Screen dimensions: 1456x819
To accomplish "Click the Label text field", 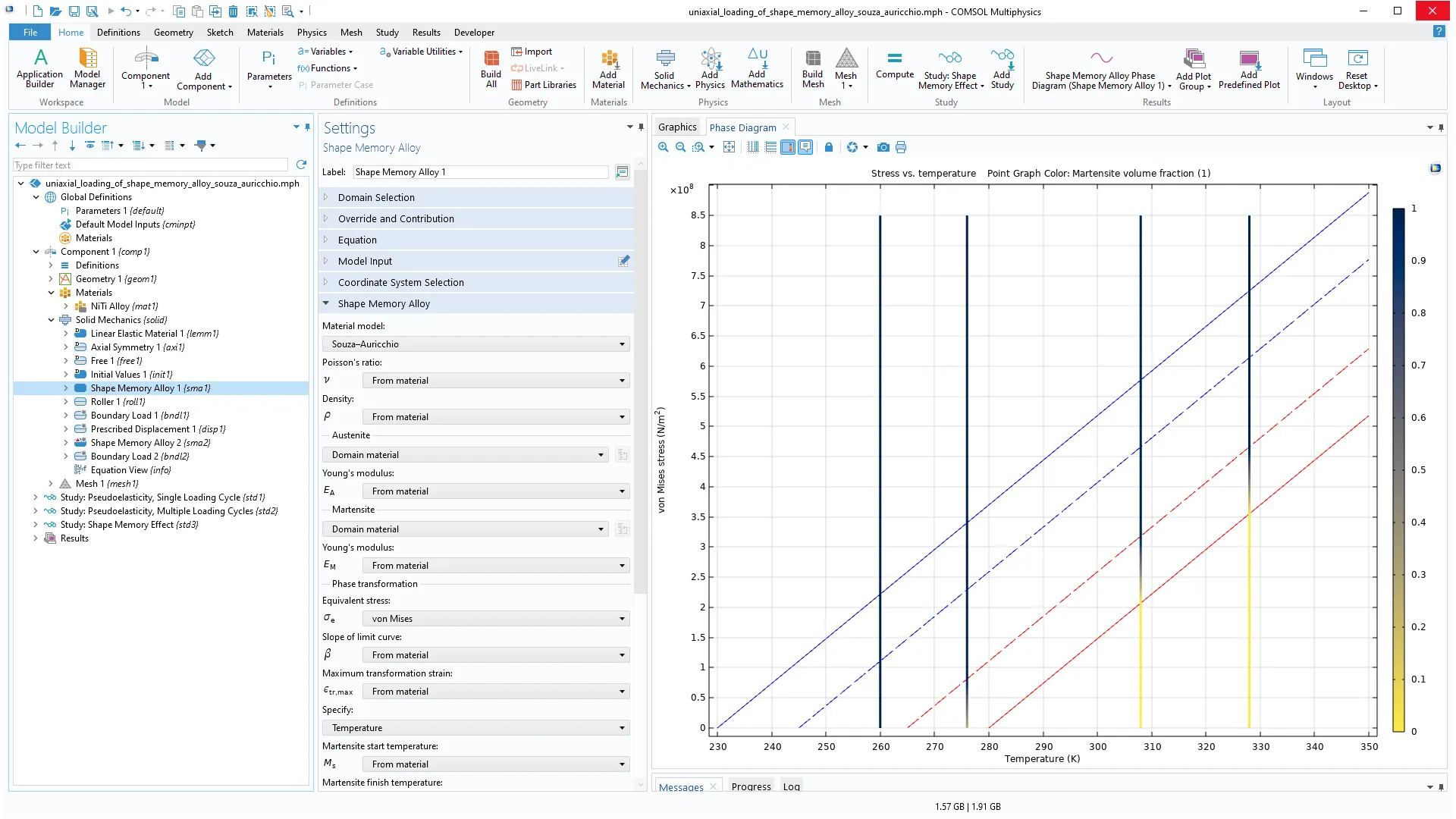I will click(481, 172).
